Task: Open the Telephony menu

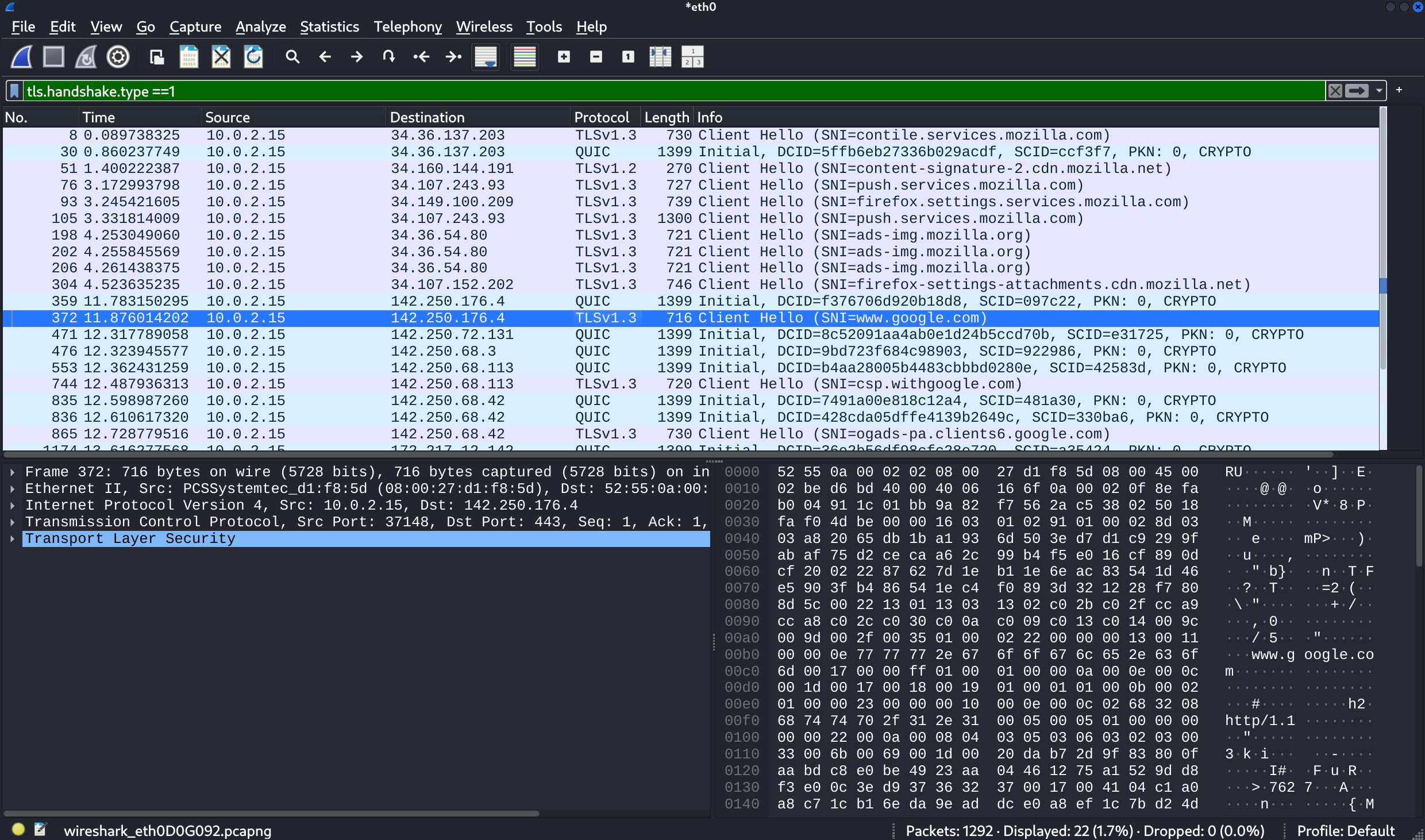Action: (408, 26)
